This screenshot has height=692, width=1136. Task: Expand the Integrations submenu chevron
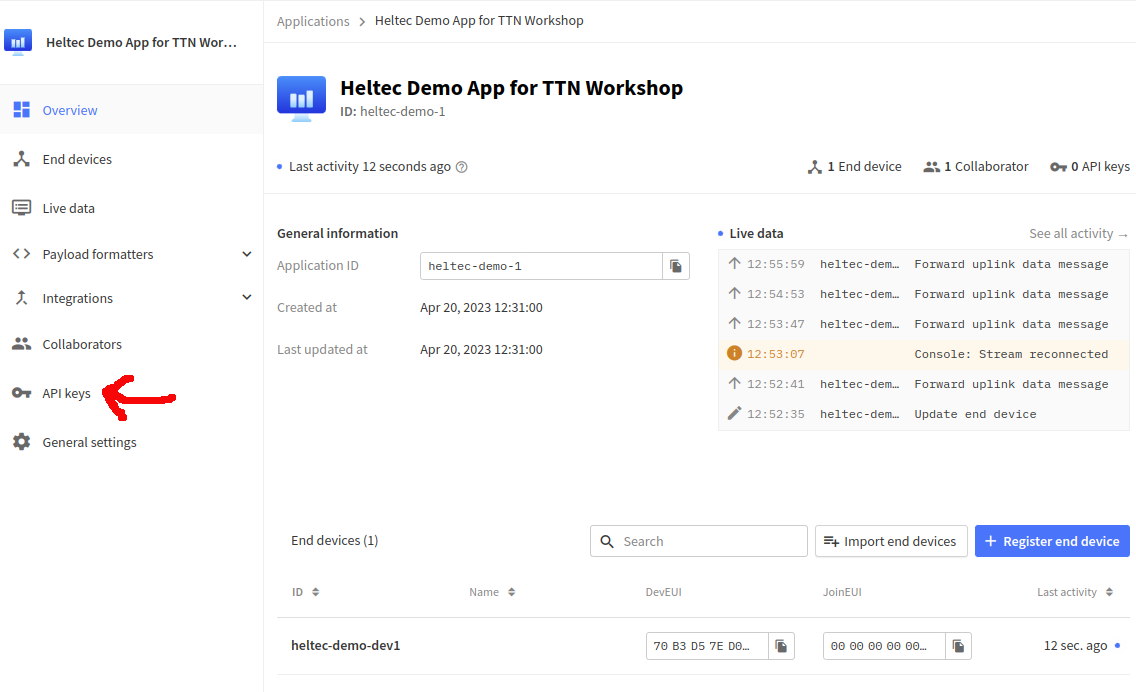click(x=247, y=297)
